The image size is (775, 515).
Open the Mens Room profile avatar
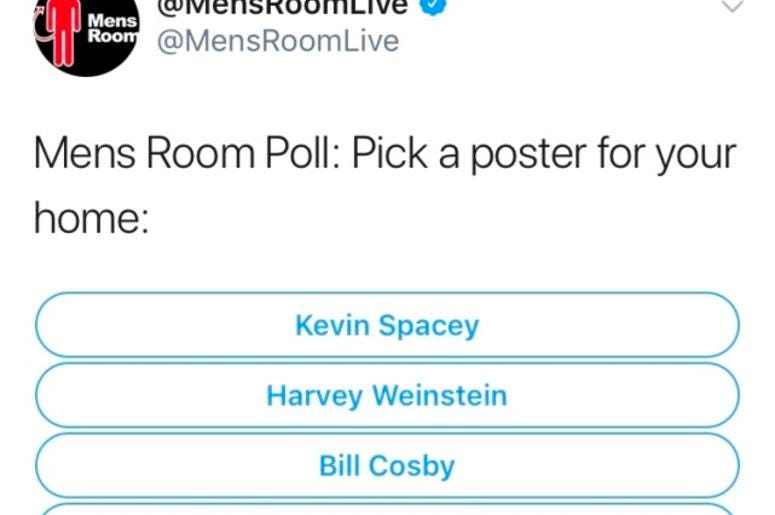coord(87,33)
